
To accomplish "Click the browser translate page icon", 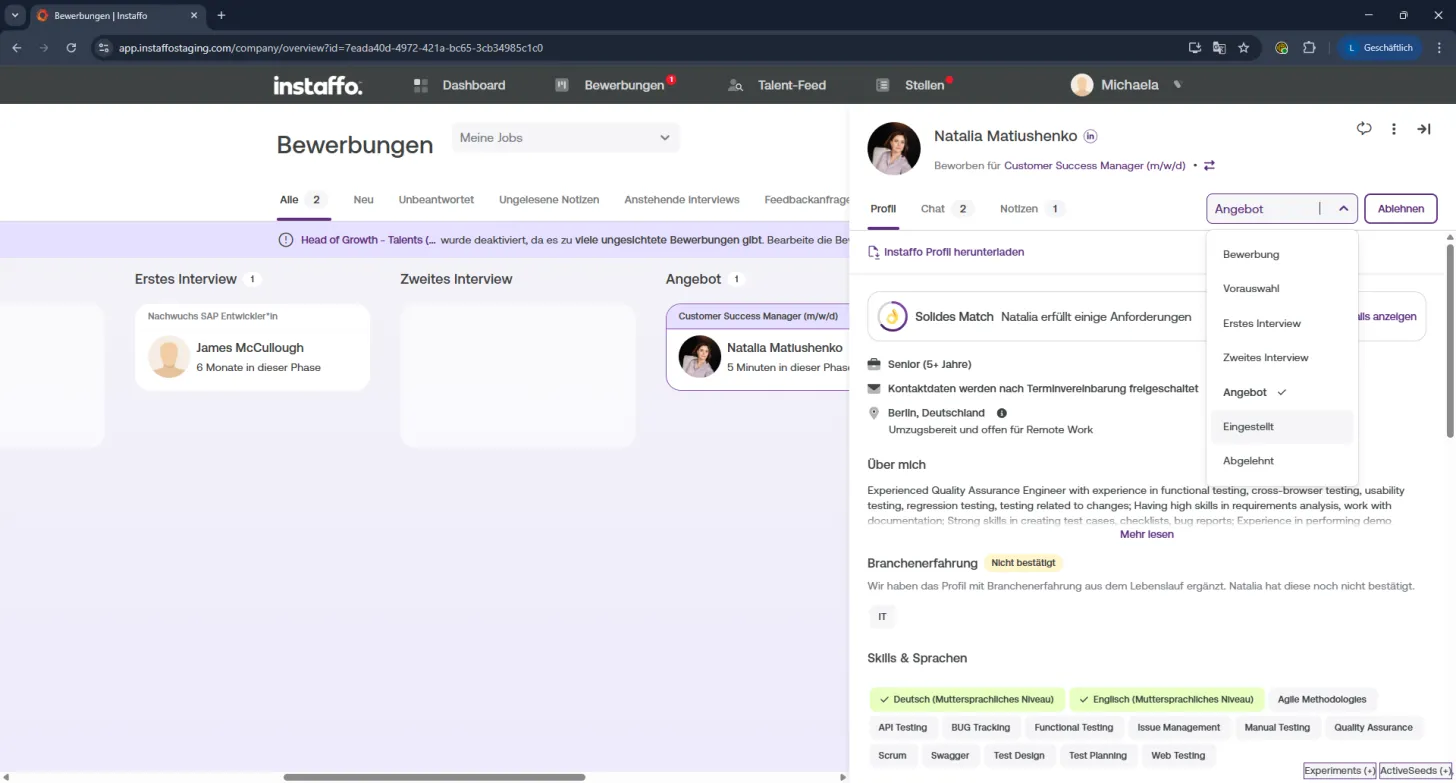I will [x=1219, y=47].
